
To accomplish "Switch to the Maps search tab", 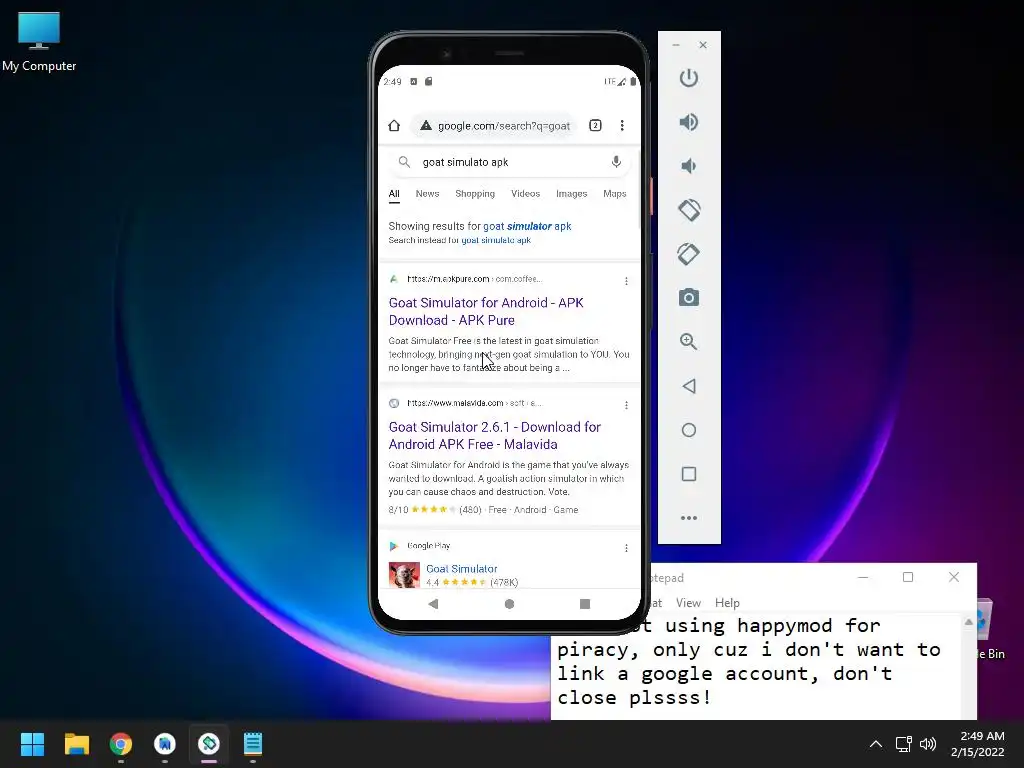I will tap(615, 194).
